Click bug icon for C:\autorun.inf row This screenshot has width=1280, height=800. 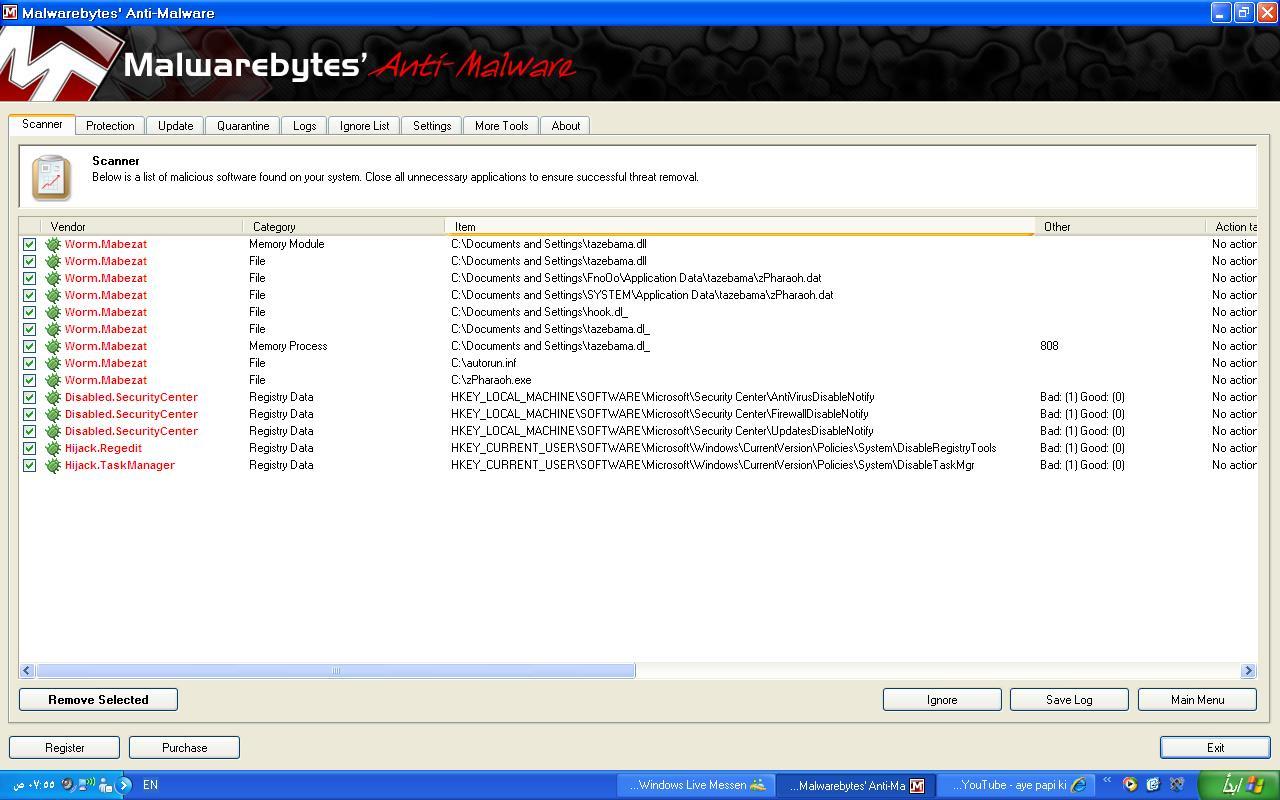(53, 363)
